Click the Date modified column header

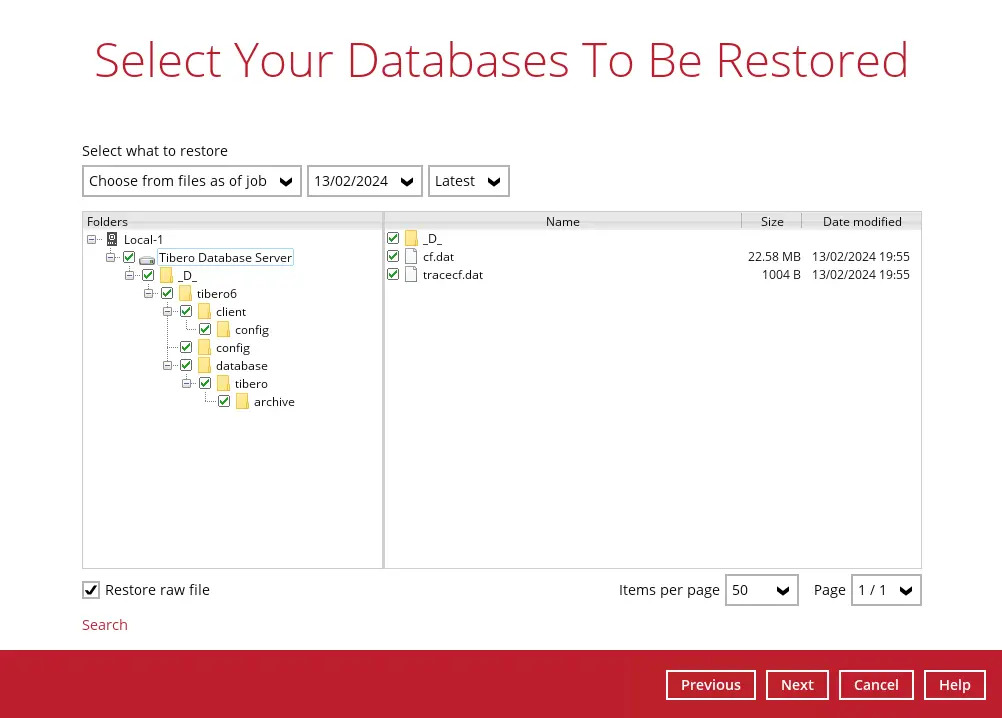pyautogui.click(x=862, y=221)
